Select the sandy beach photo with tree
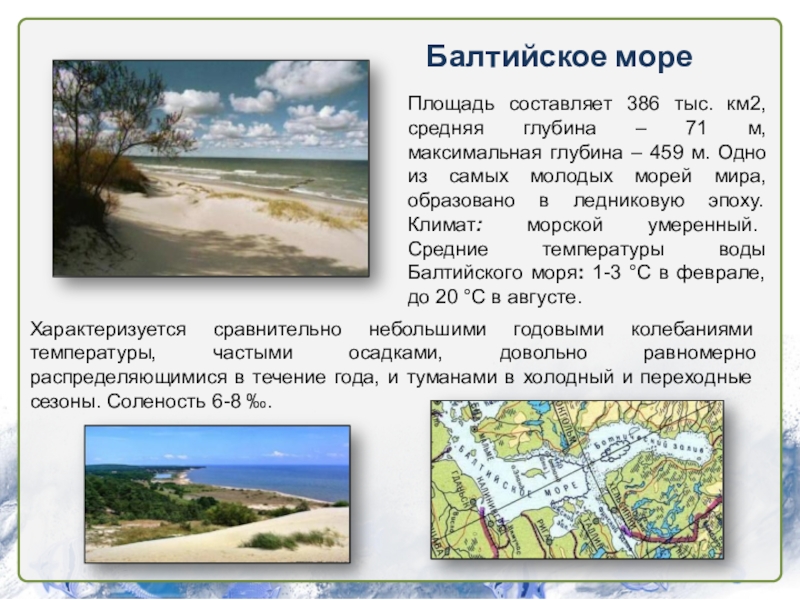This screenshot has width=800, height=600. [210, 168]
